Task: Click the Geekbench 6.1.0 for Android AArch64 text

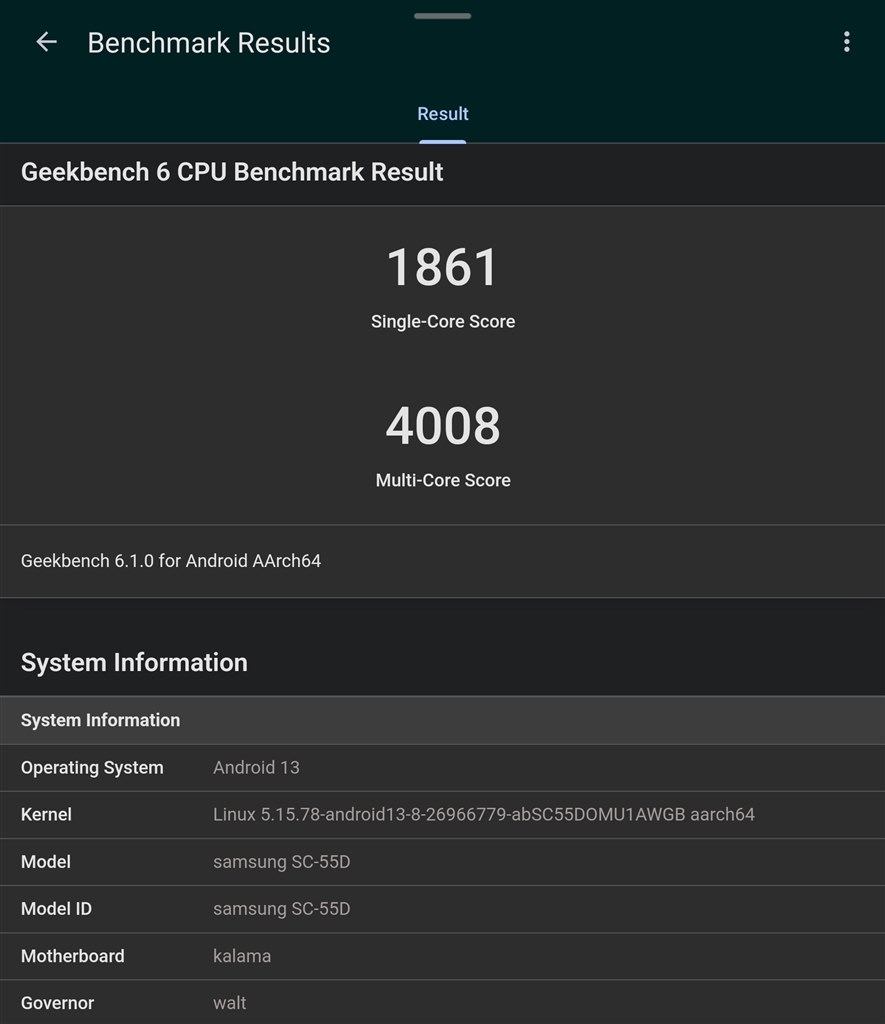Action: [x=171, y=561]
